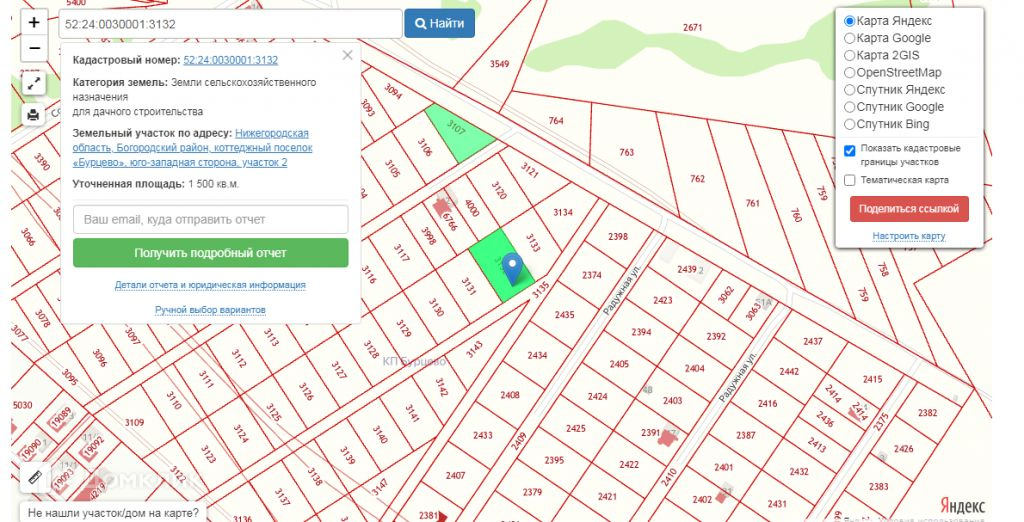The width and height of the screenshot is (1024, 522).
Task: Click parcel 2423 on the map
Action: coord(663,301)
